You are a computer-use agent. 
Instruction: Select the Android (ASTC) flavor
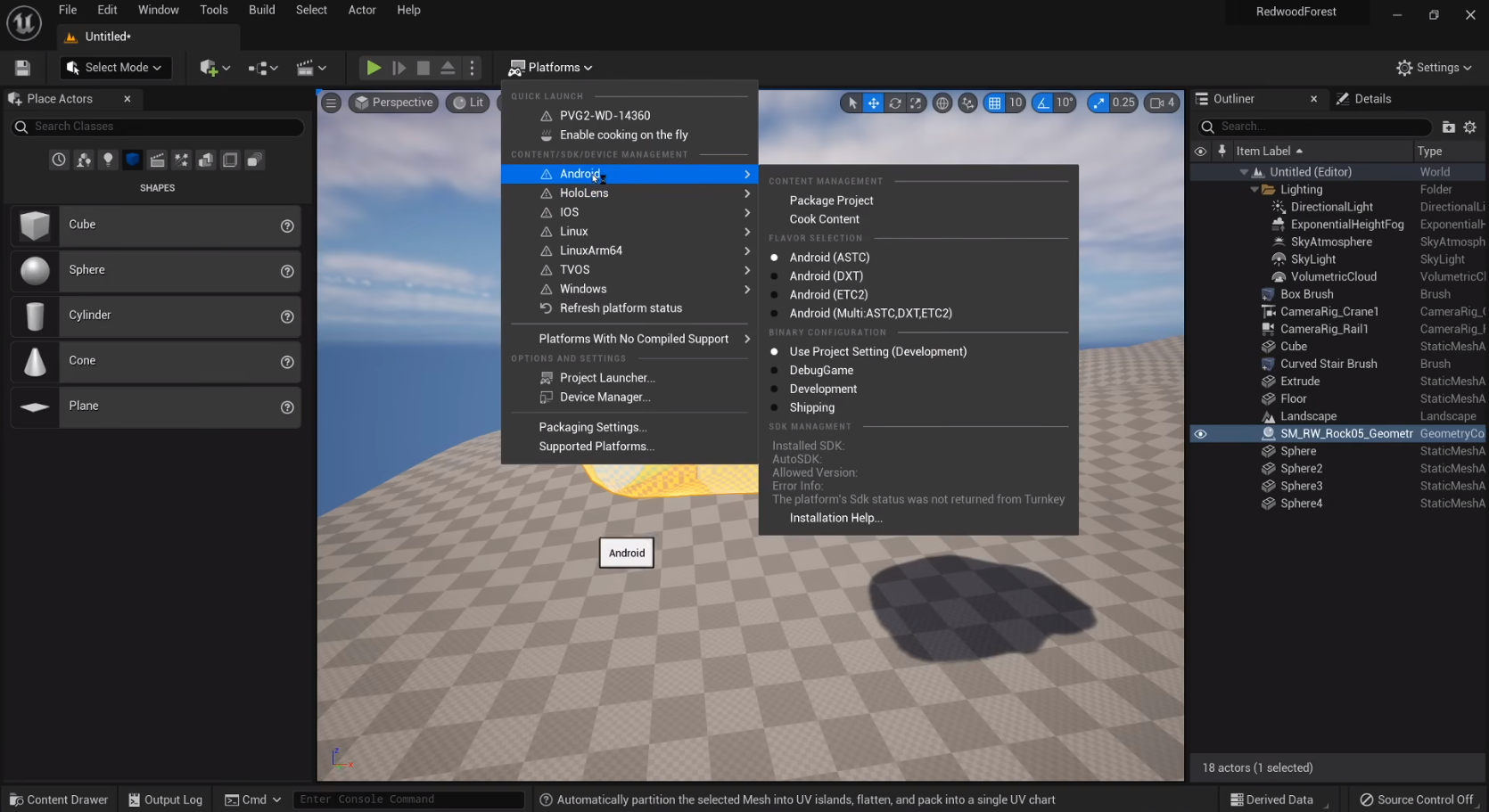coord(829,258)
